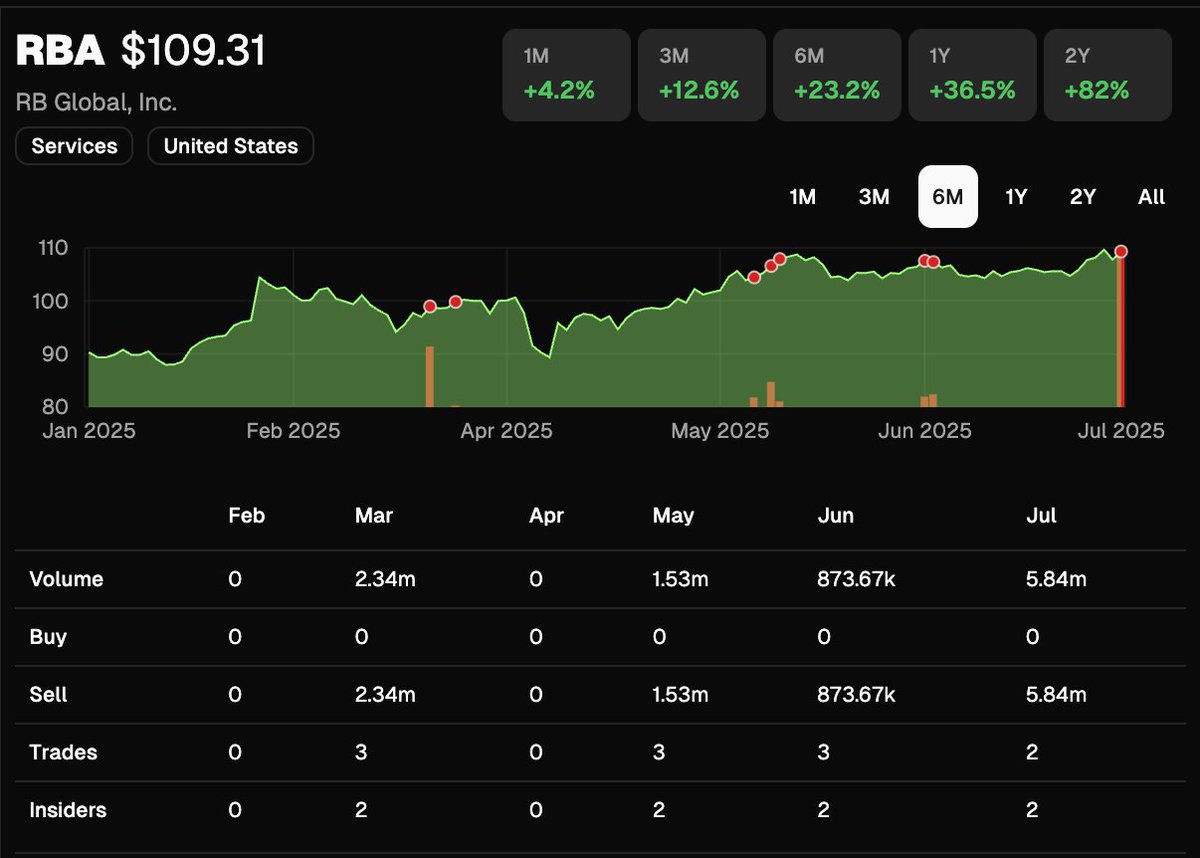1200x858 pixels.
Task: Open the 3M +12.6% performance card
Action: pos(701,75)
